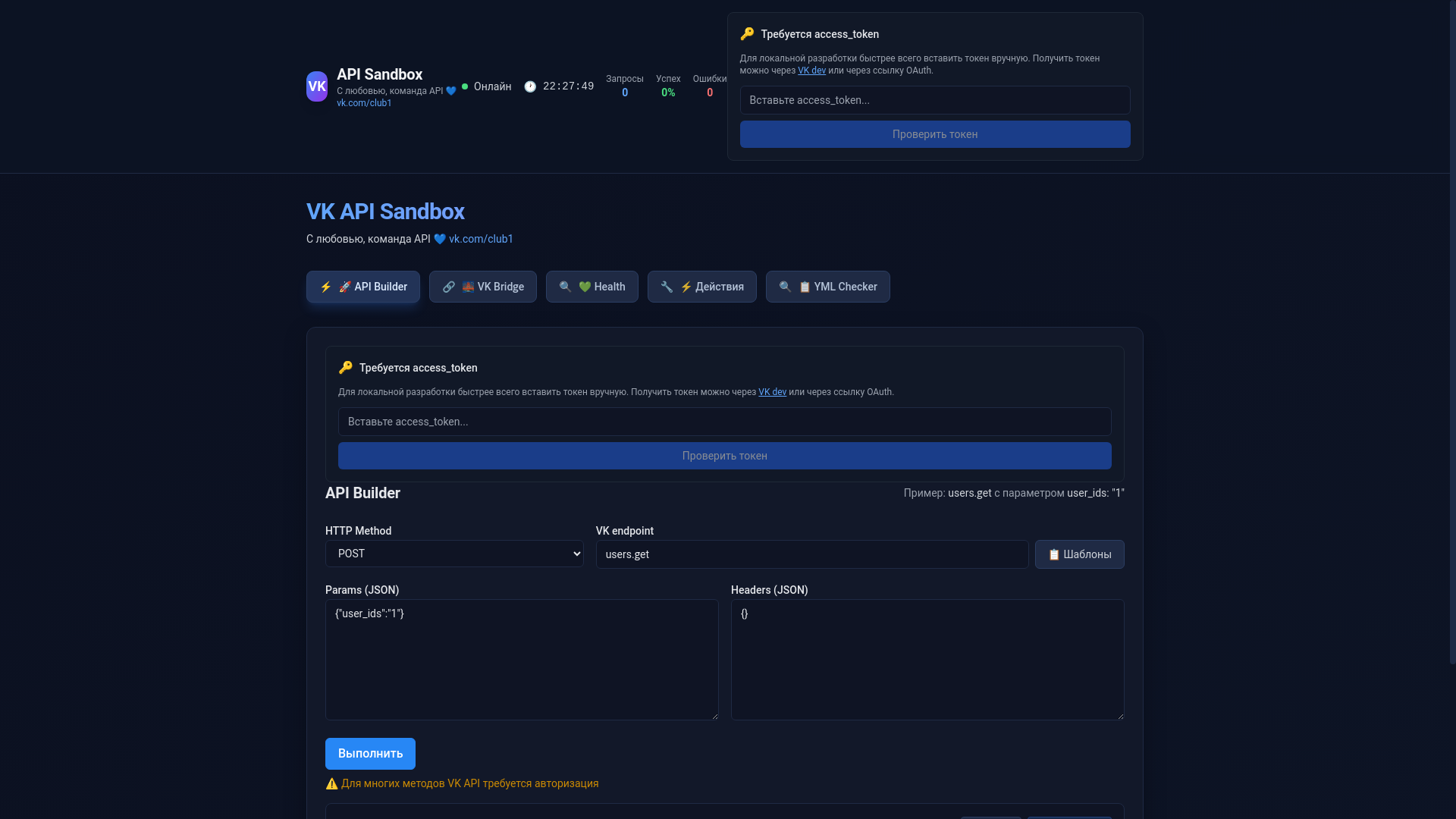Click into the Headers (JSON) textarea
Viewport: 1456px width, 819px height.
tap(927, 660)
